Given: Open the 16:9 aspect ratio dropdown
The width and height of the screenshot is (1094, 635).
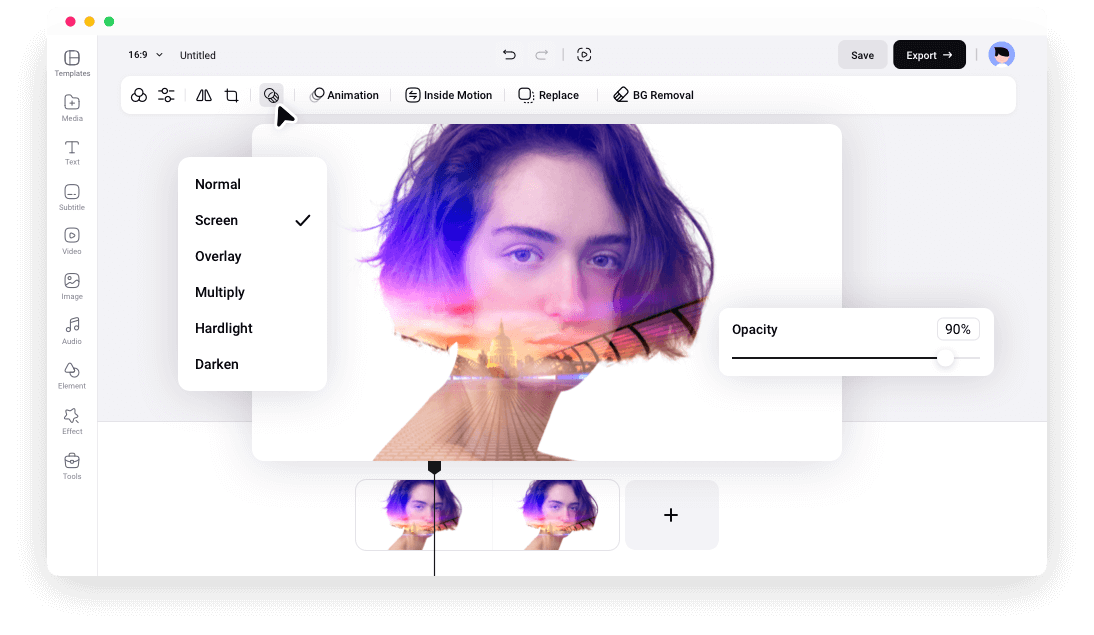Looking at the screenshot, I should click(x=145, y=54).
